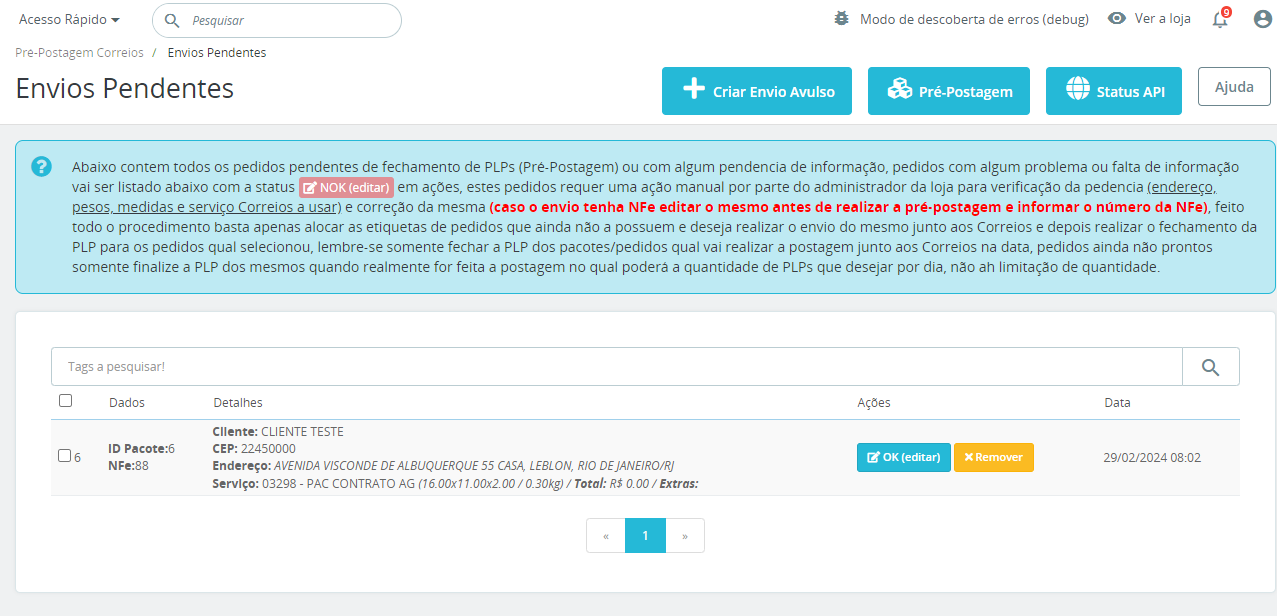Click the NOK (editar) red label
This screenshot has width=1277, height=616.
click(346, 187)
